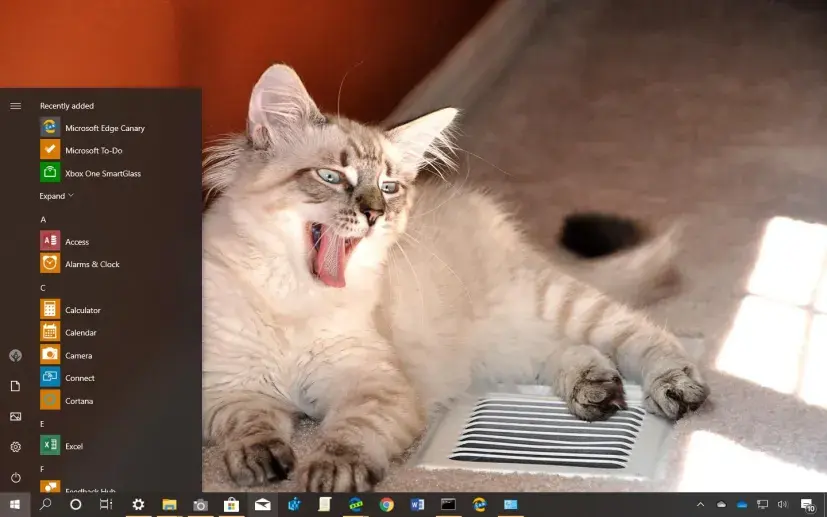Jump to apps by letter A header
Screen dimensions: 827x517
(x=43, y=219)
